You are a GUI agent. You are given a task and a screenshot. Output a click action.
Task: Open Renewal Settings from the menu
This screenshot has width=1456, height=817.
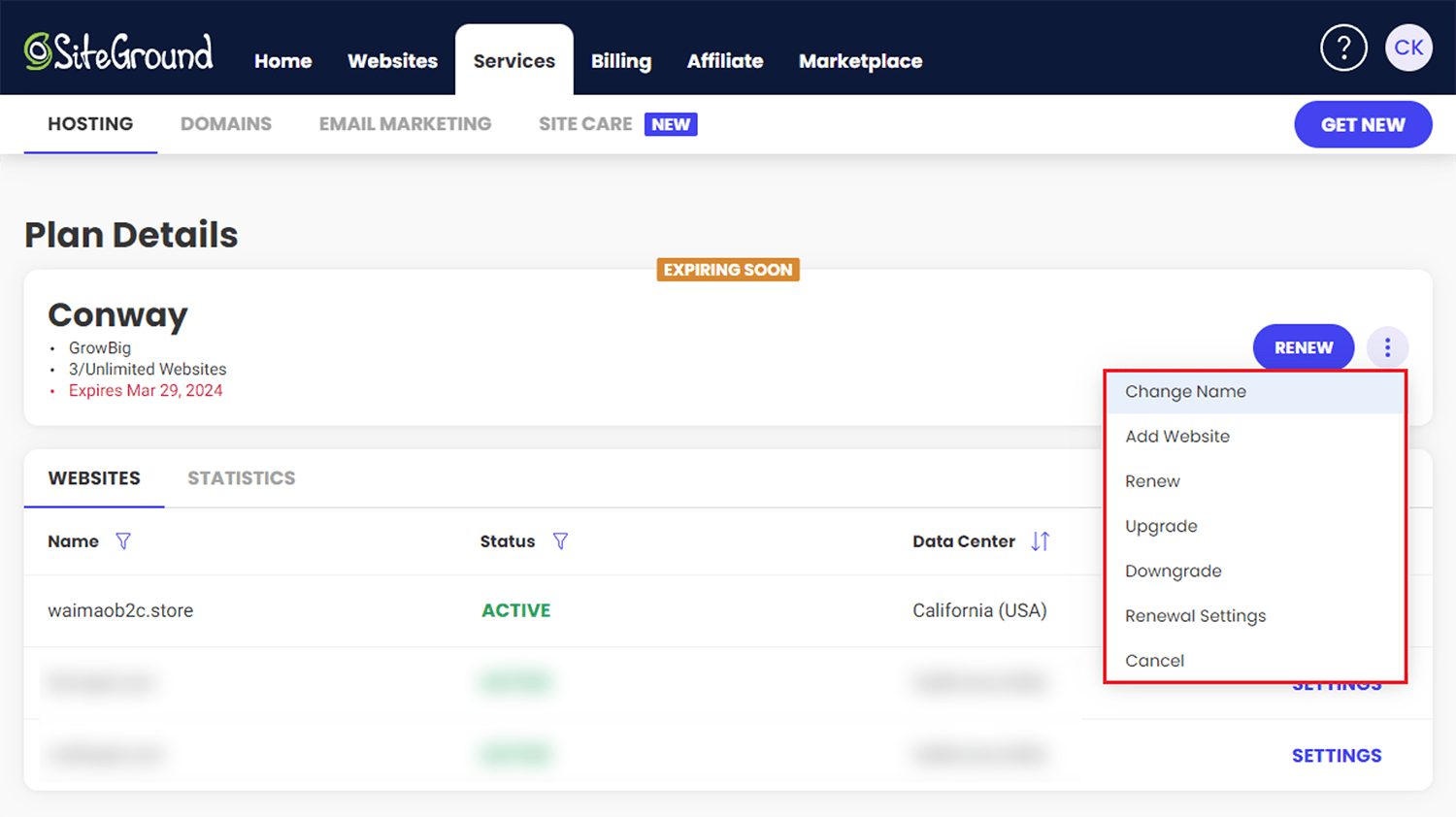[x=1195, y=615]
